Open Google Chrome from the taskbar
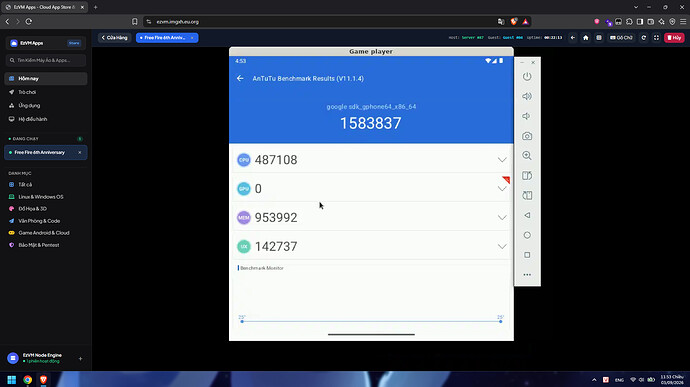 coord(28,380)
